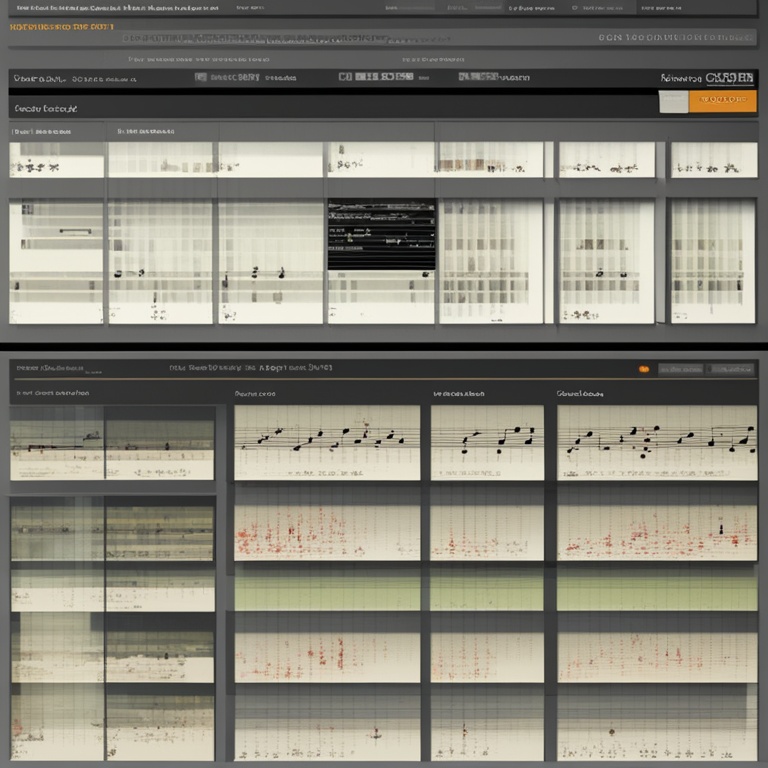Open the last small thumbnail in the upper row
The width and height of the screenshot is (768, 768).
[713, 160]
